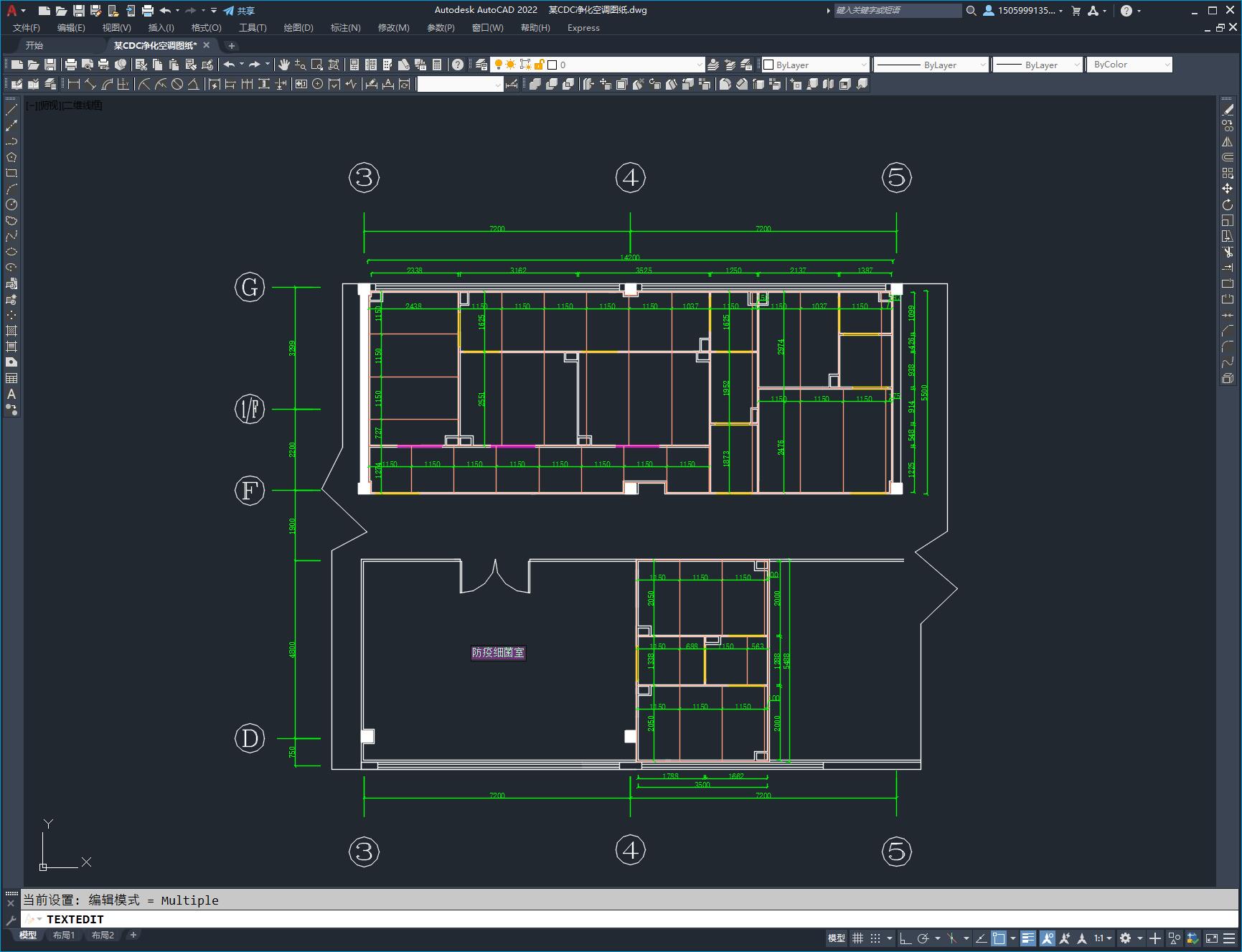
Task: Open the 文件(F) menu
Action: point(27,28)
